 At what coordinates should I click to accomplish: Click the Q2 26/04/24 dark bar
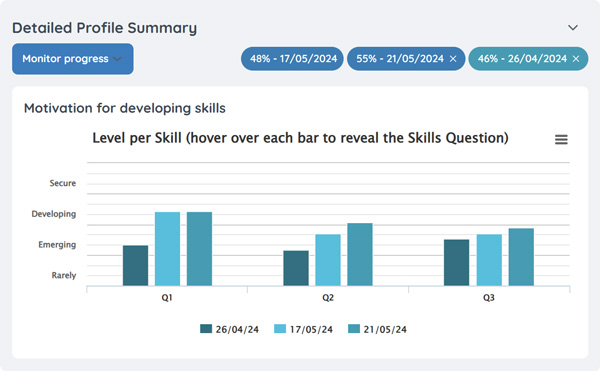[296, 268]
